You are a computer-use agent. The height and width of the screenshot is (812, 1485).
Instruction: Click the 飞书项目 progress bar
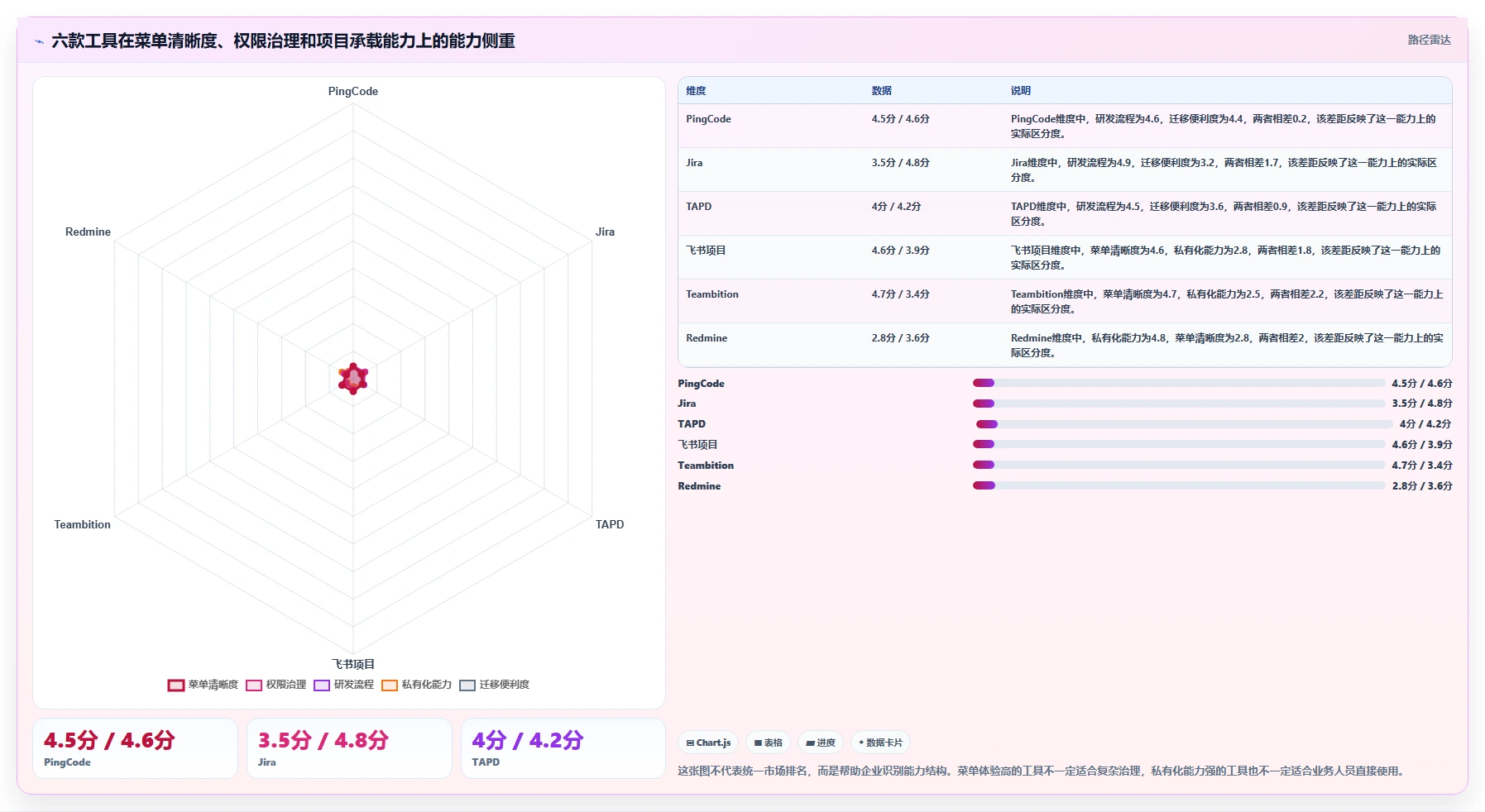(x=1179, y=444)
